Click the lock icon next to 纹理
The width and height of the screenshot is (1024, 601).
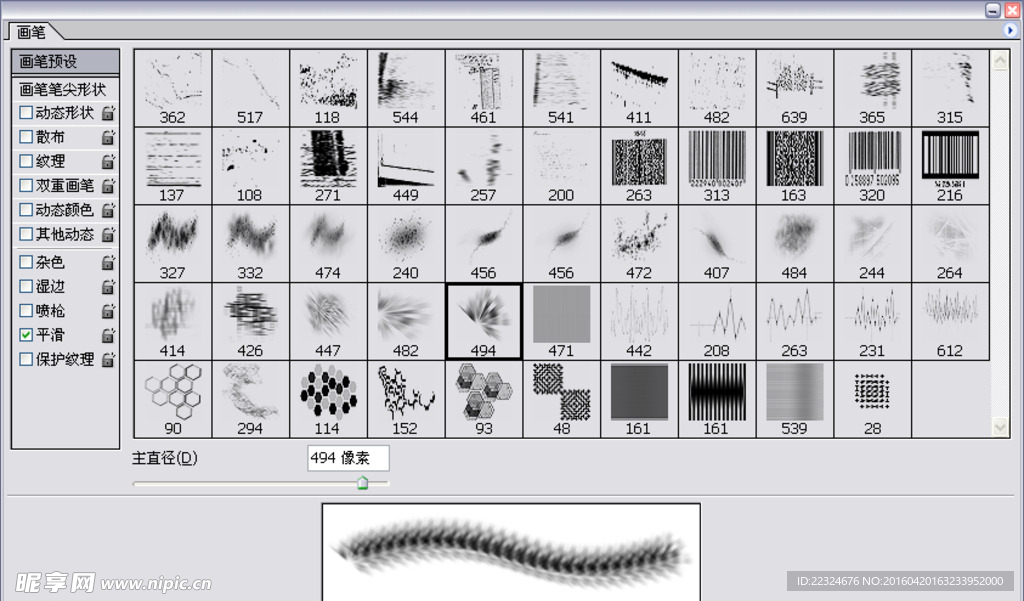click(x=108, y=161)
